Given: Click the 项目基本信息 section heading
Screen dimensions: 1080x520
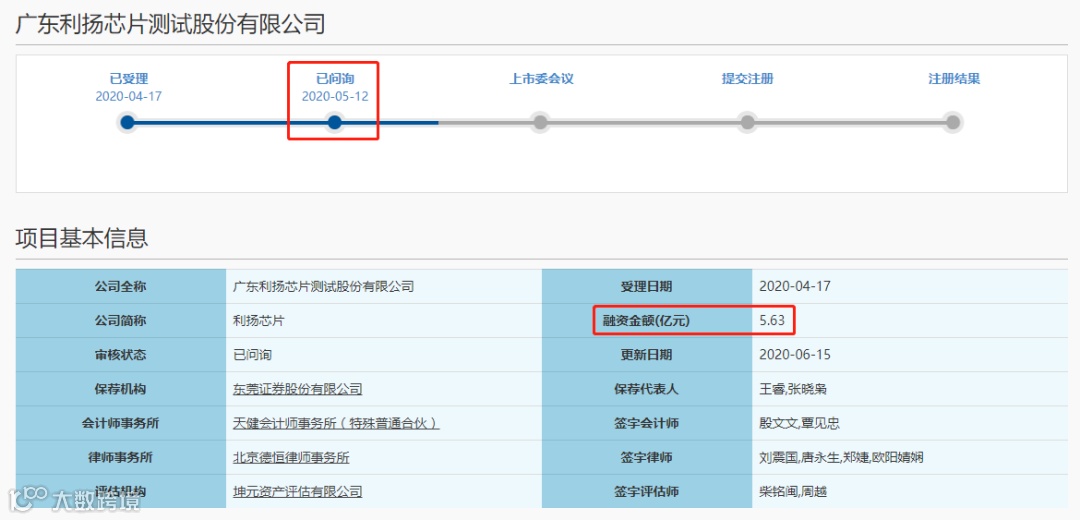Looking at the screenshot, I should pos(82,238).
